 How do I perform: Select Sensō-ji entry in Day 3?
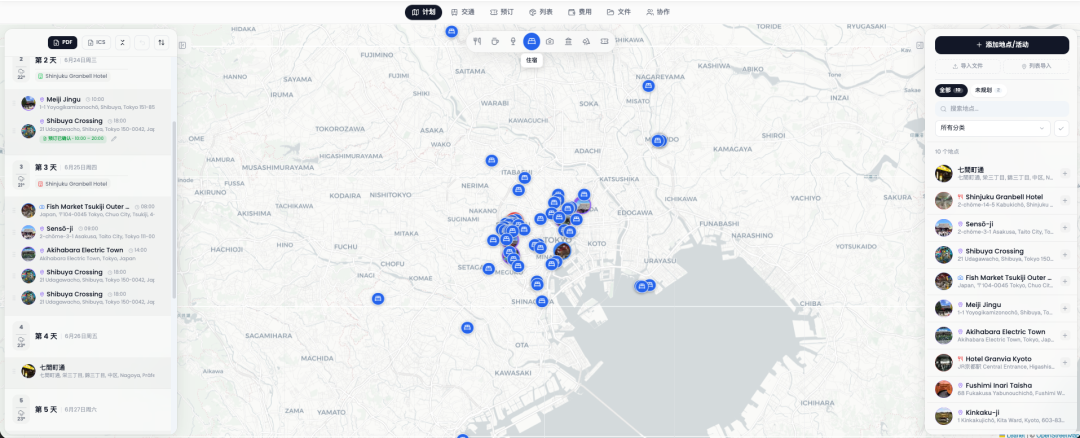(x=90, y=231)
